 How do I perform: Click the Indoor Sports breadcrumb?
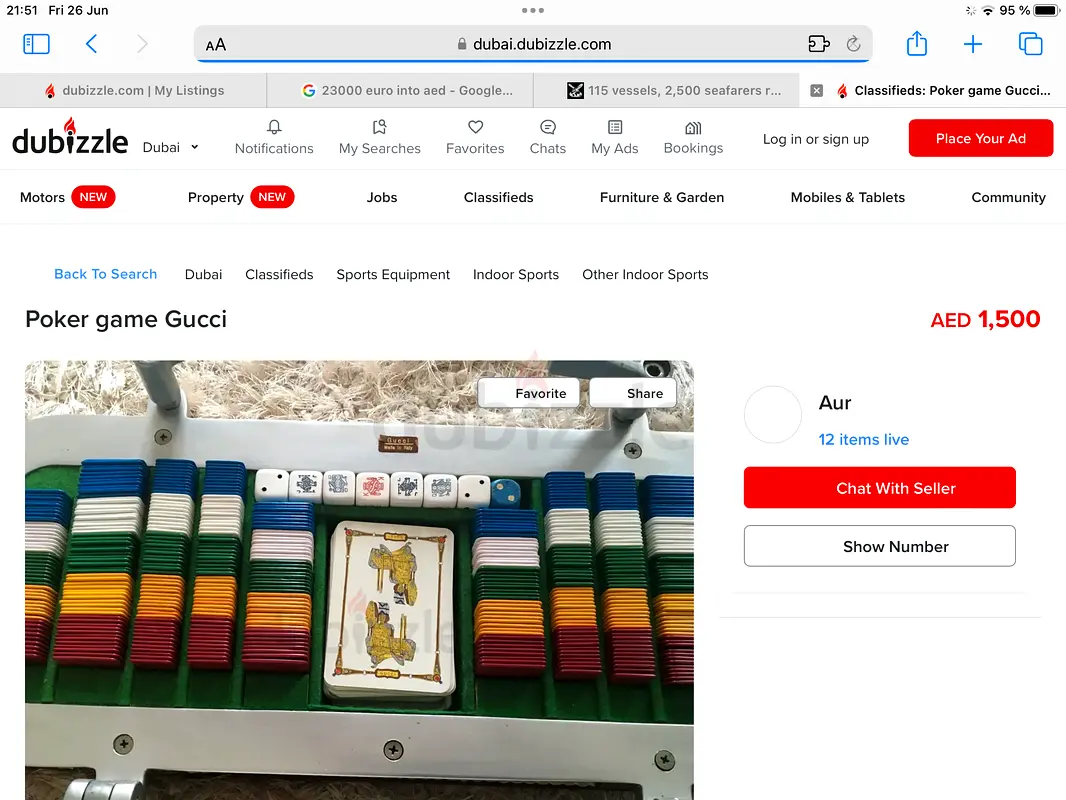click(516, 275)
